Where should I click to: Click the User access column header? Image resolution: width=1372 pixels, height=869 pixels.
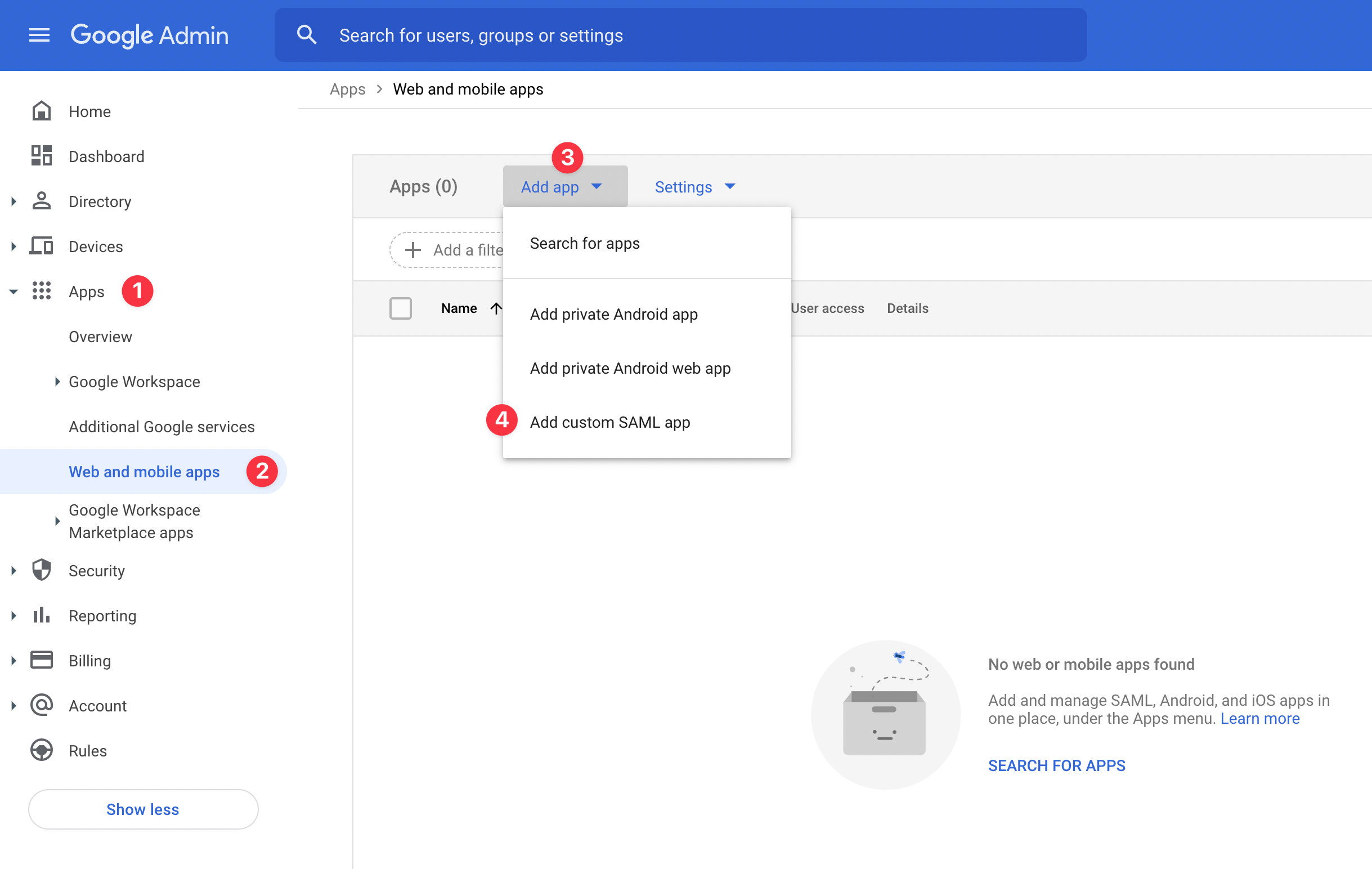pos(827,308)
